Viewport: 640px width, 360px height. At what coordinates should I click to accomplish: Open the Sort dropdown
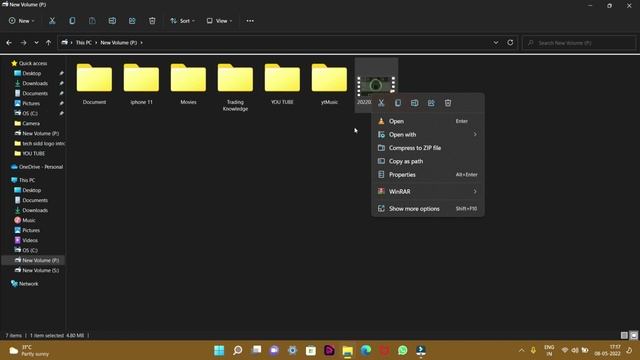[x=182, y=21]
